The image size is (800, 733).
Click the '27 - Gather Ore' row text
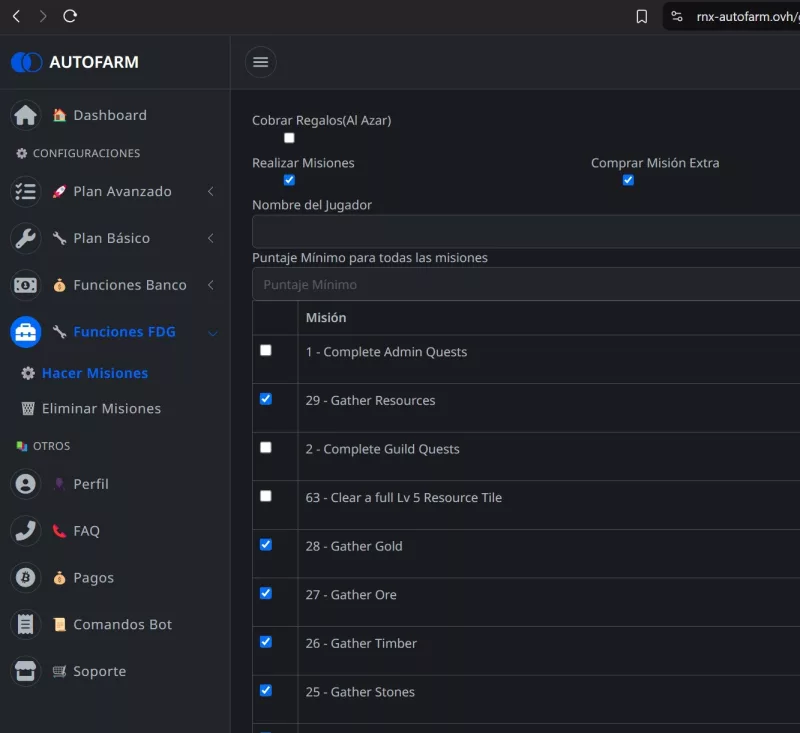click(x=351, y=595)
